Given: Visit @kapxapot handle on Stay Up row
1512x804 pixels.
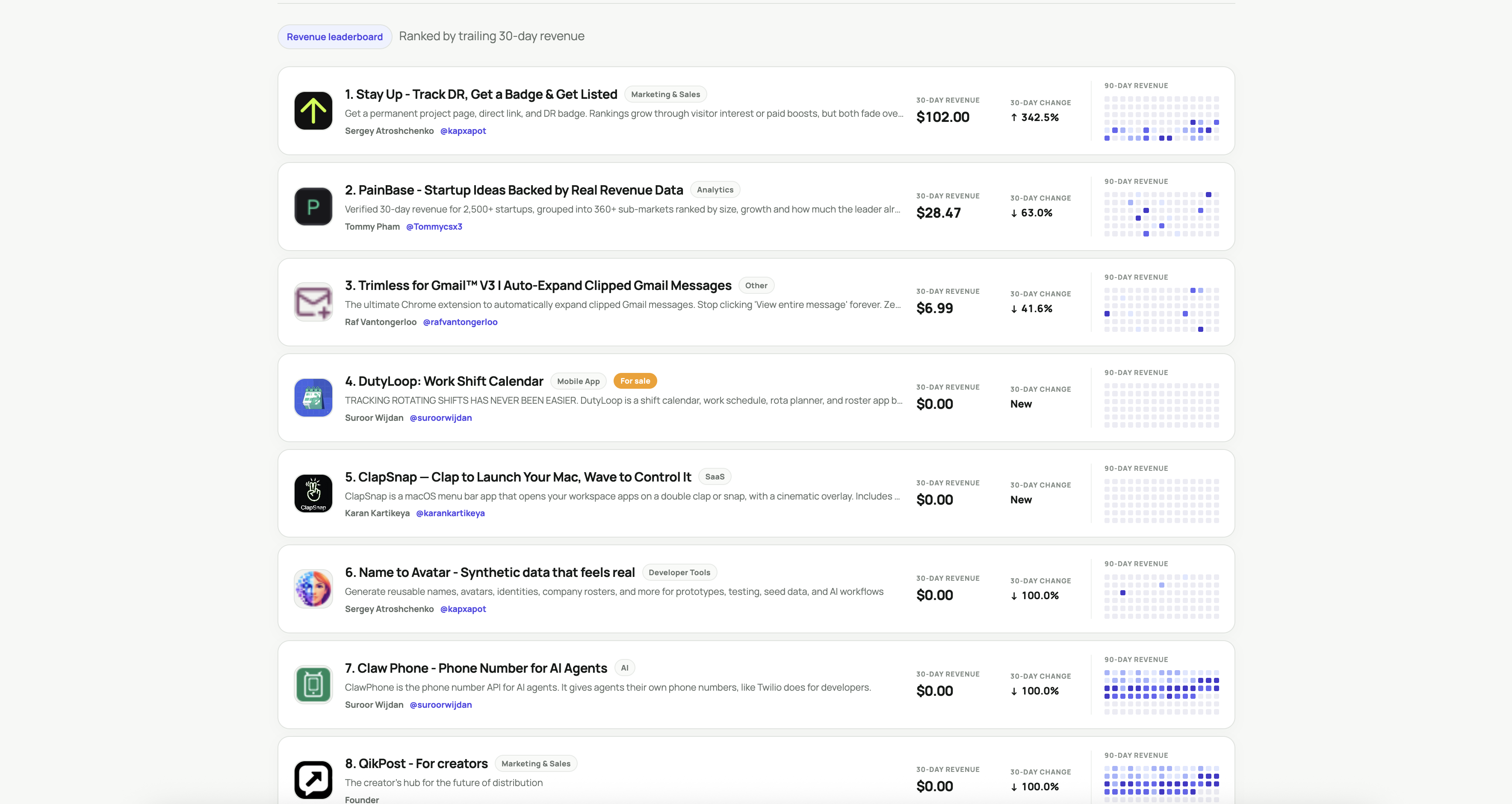Looking at the screenshot, I should [x=463, y=131].
